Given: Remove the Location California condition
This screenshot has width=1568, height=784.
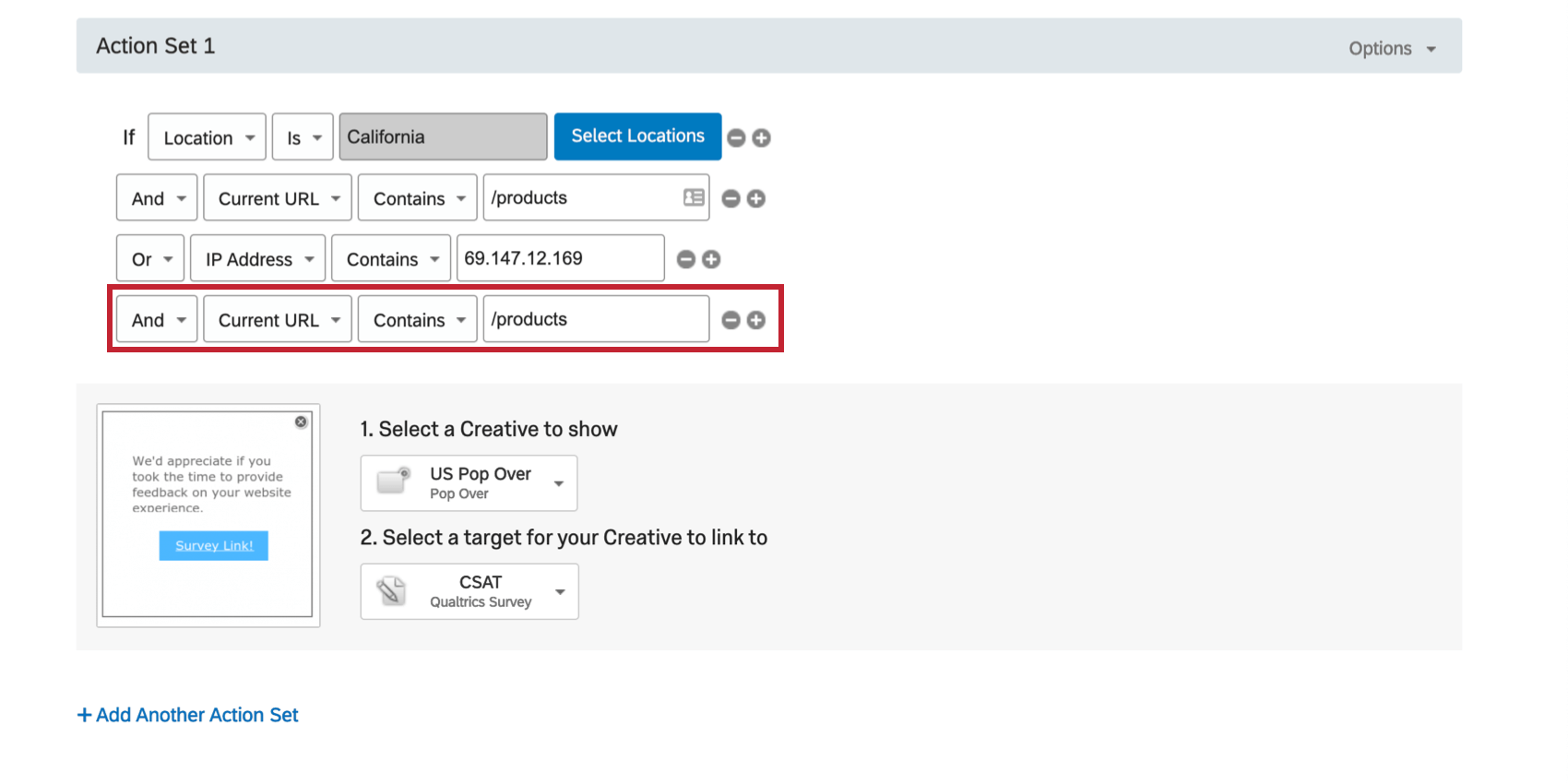Looking at the screenshot, I should tap(736, 137).
